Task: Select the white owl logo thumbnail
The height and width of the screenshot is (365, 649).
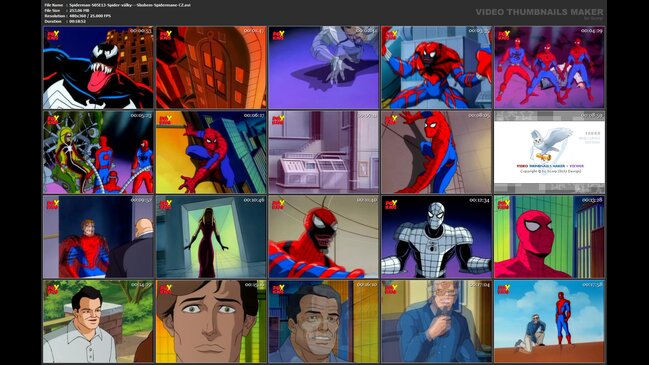Action: (549, 152)
